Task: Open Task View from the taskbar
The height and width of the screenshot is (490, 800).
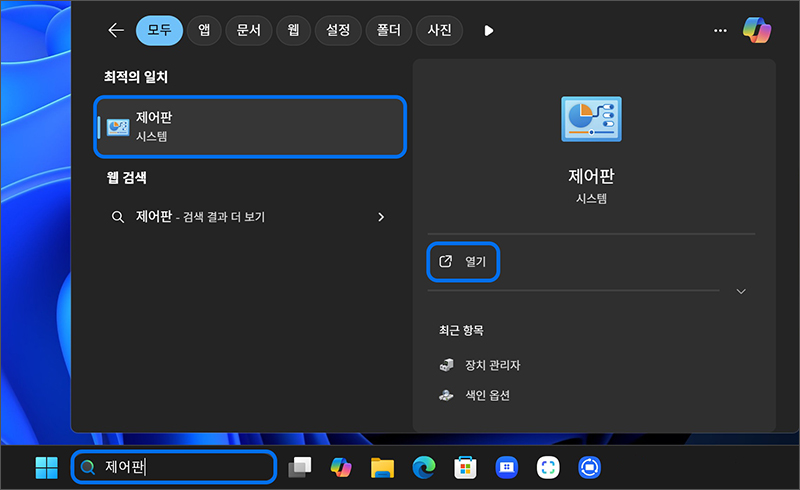Action: (x=299, y=467)
